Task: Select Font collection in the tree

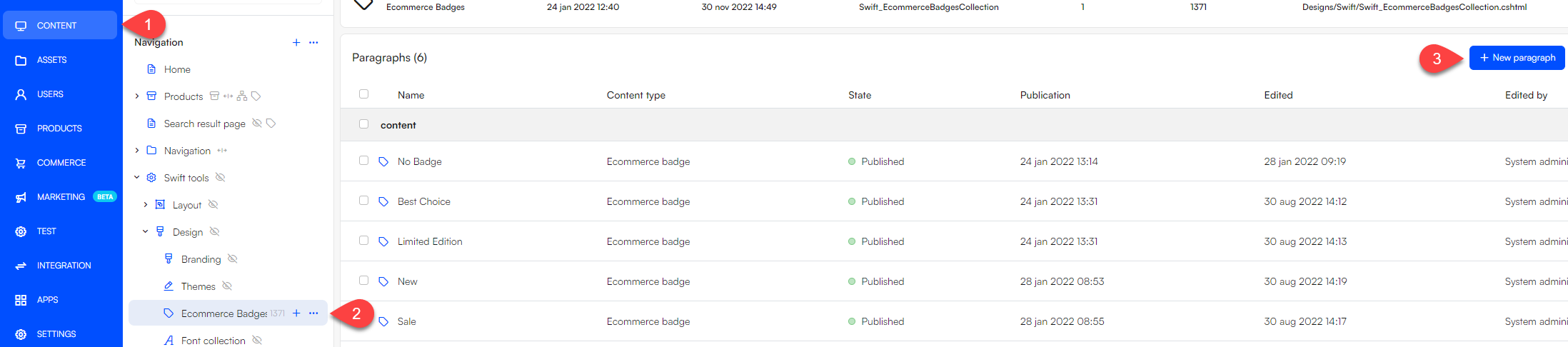Action: pyautogui.click(x=213, y=341)
